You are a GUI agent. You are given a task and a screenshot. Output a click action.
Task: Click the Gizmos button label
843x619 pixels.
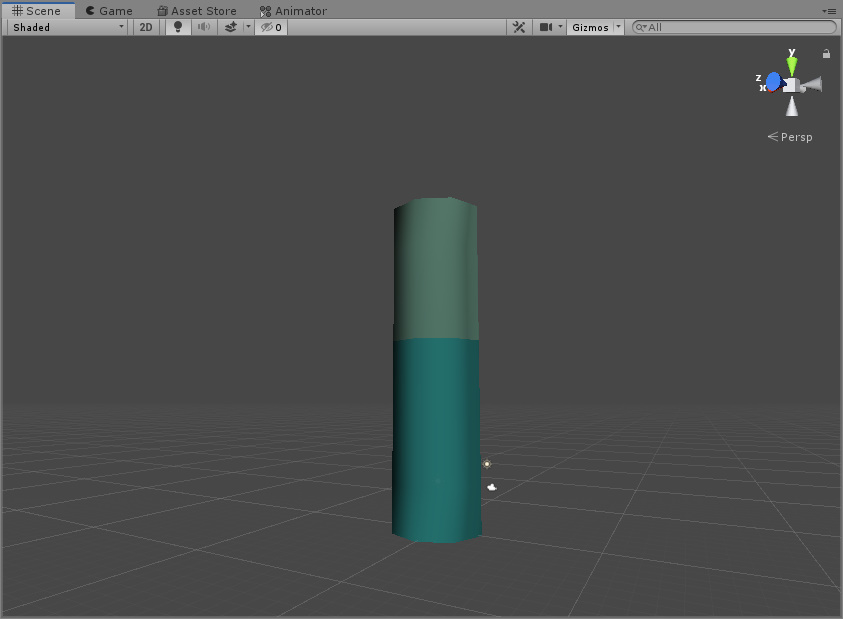click(594, 27)
